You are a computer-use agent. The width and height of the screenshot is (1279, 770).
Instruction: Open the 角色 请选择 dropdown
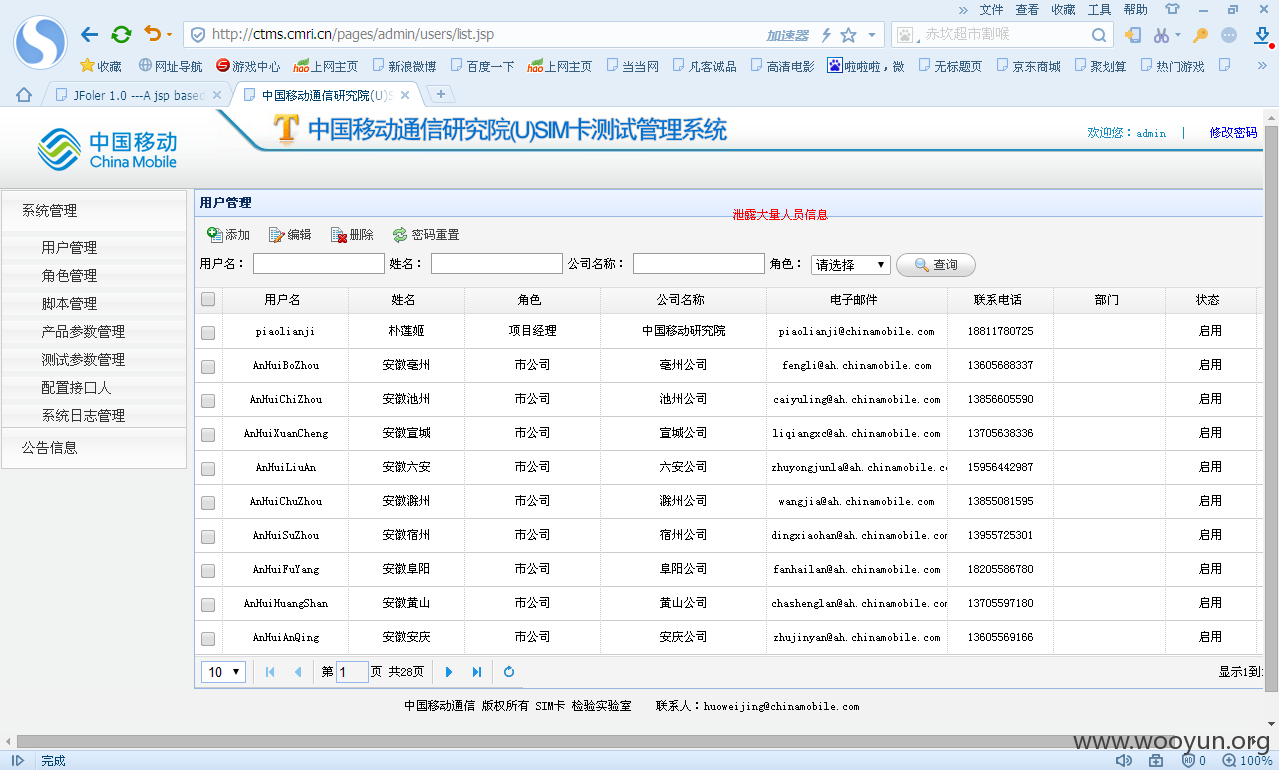[x=850, y=265]
